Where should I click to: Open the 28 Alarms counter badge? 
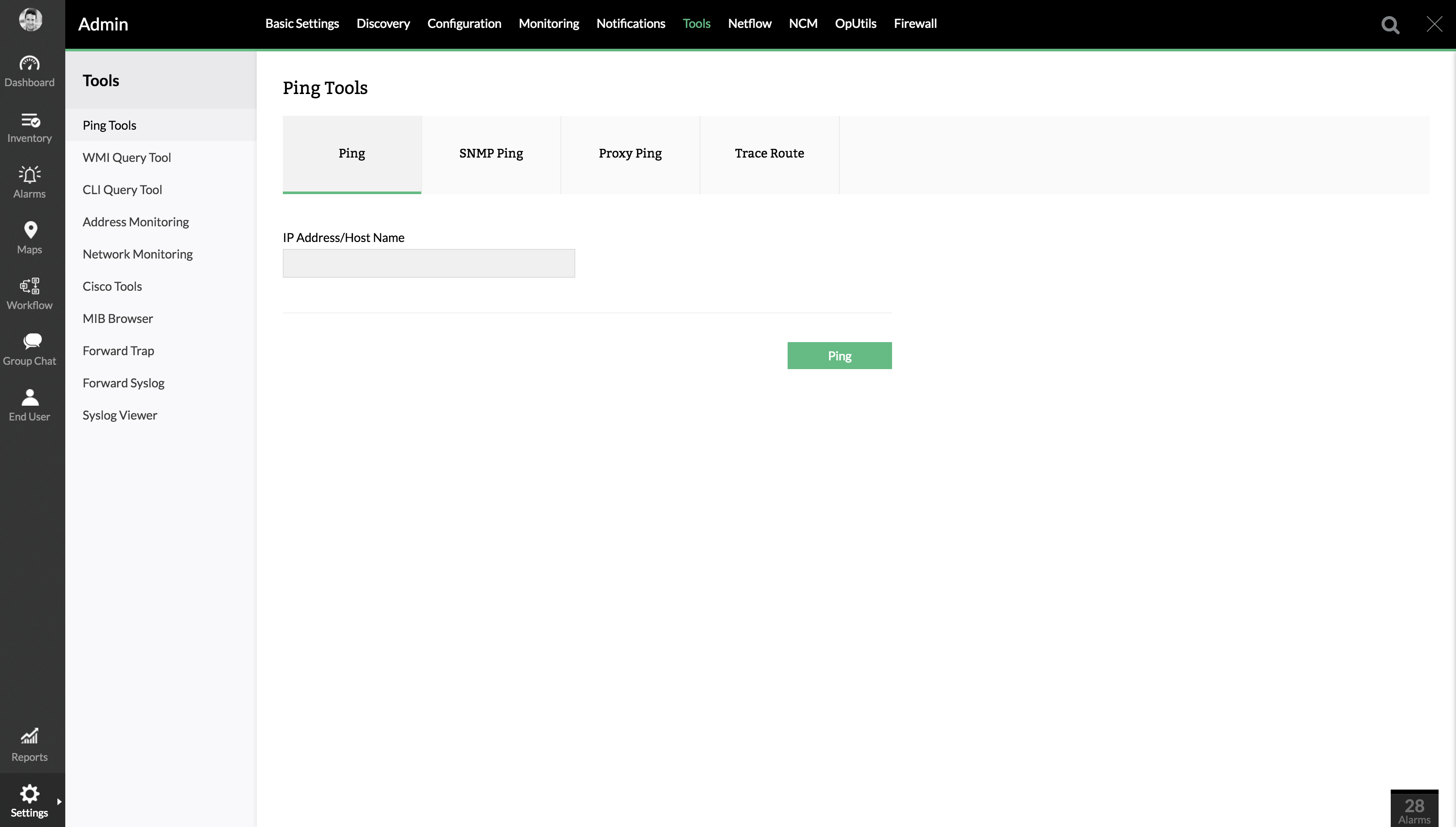(x=1413, y=810)
